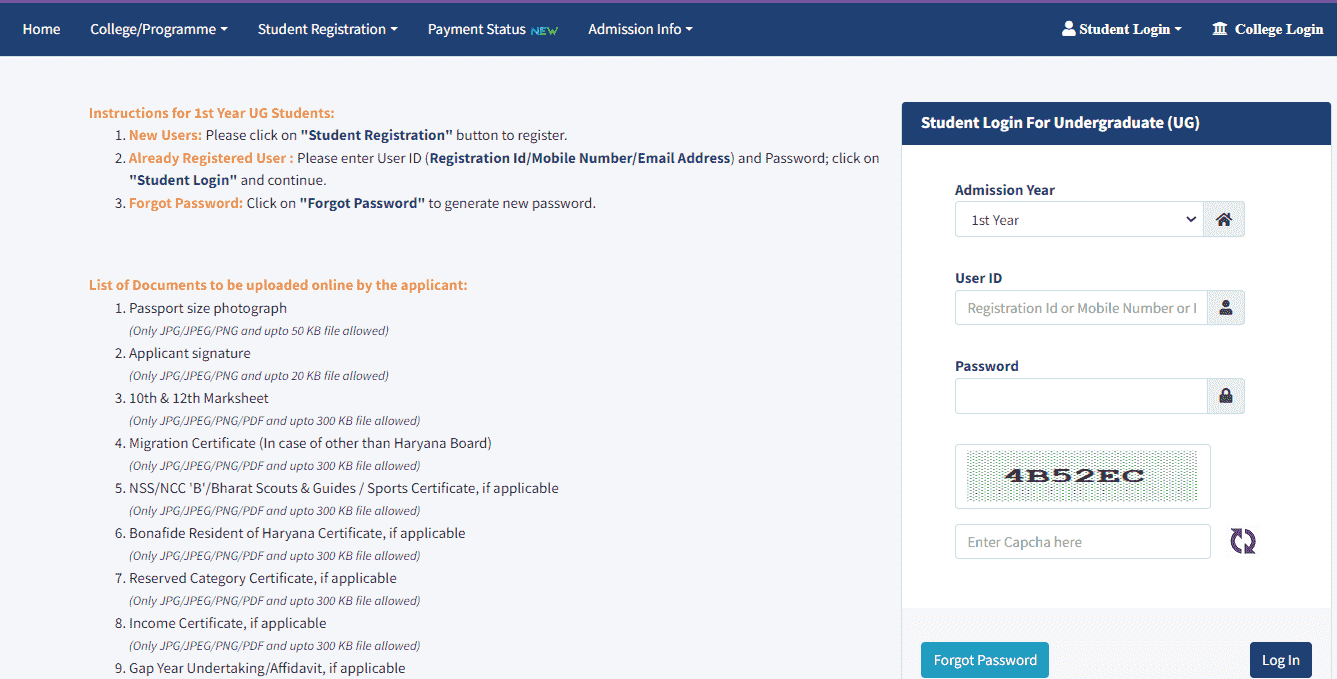Viewport: 1337px width, 679px height.
Task: Open the Admission Year dropdown
Action: click(x=1079, y=220)
